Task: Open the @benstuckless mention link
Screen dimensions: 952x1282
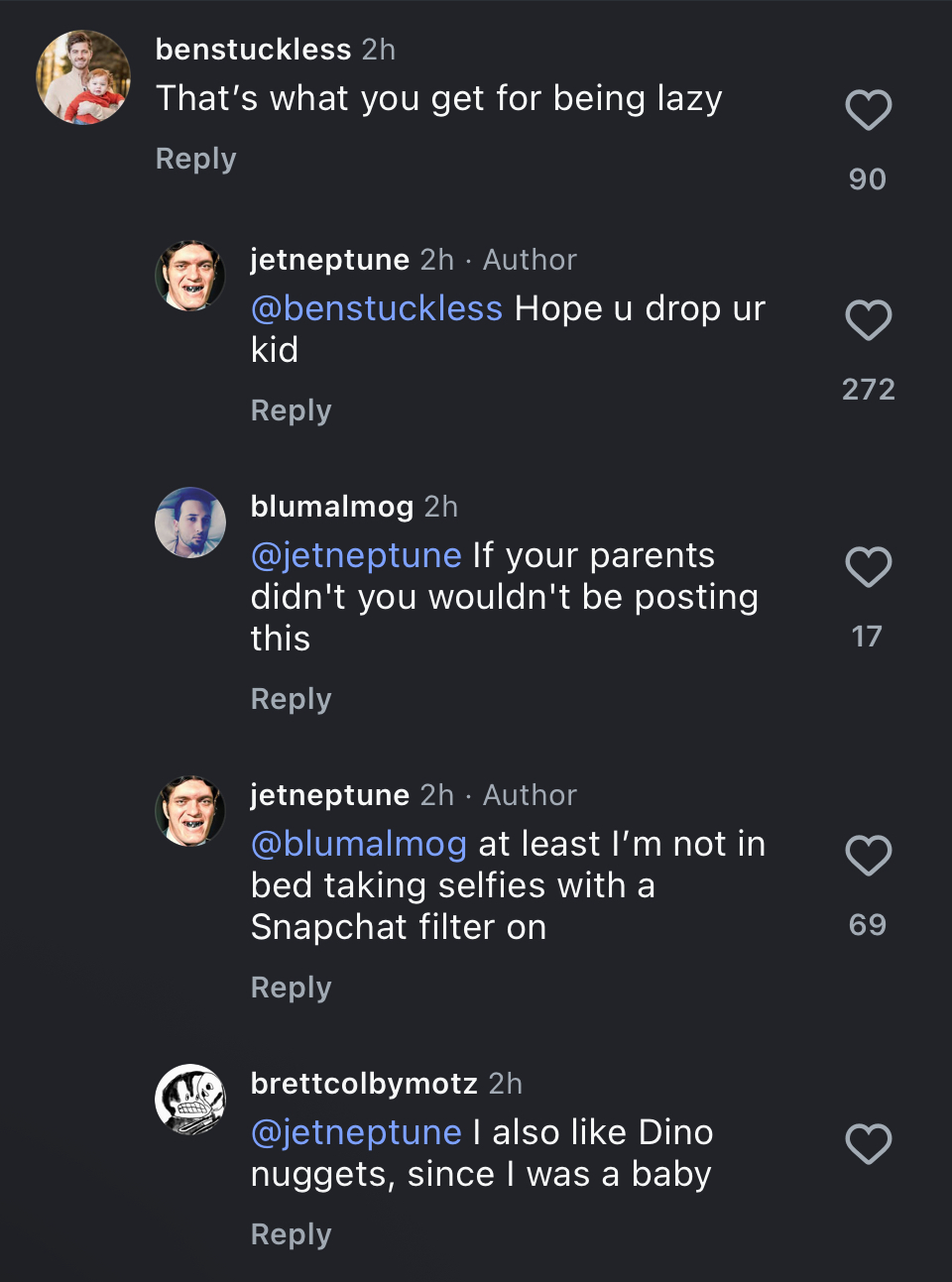Action: click(377, 308)
